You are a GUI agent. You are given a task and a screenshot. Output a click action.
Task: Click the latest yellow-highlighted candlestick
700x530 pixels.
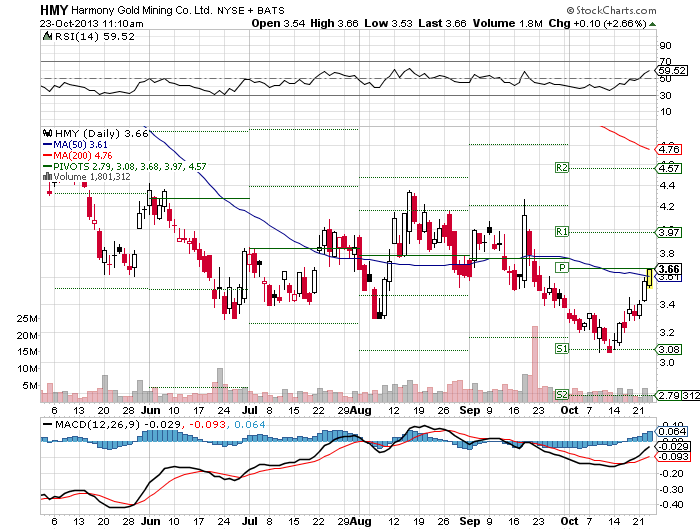650,278
